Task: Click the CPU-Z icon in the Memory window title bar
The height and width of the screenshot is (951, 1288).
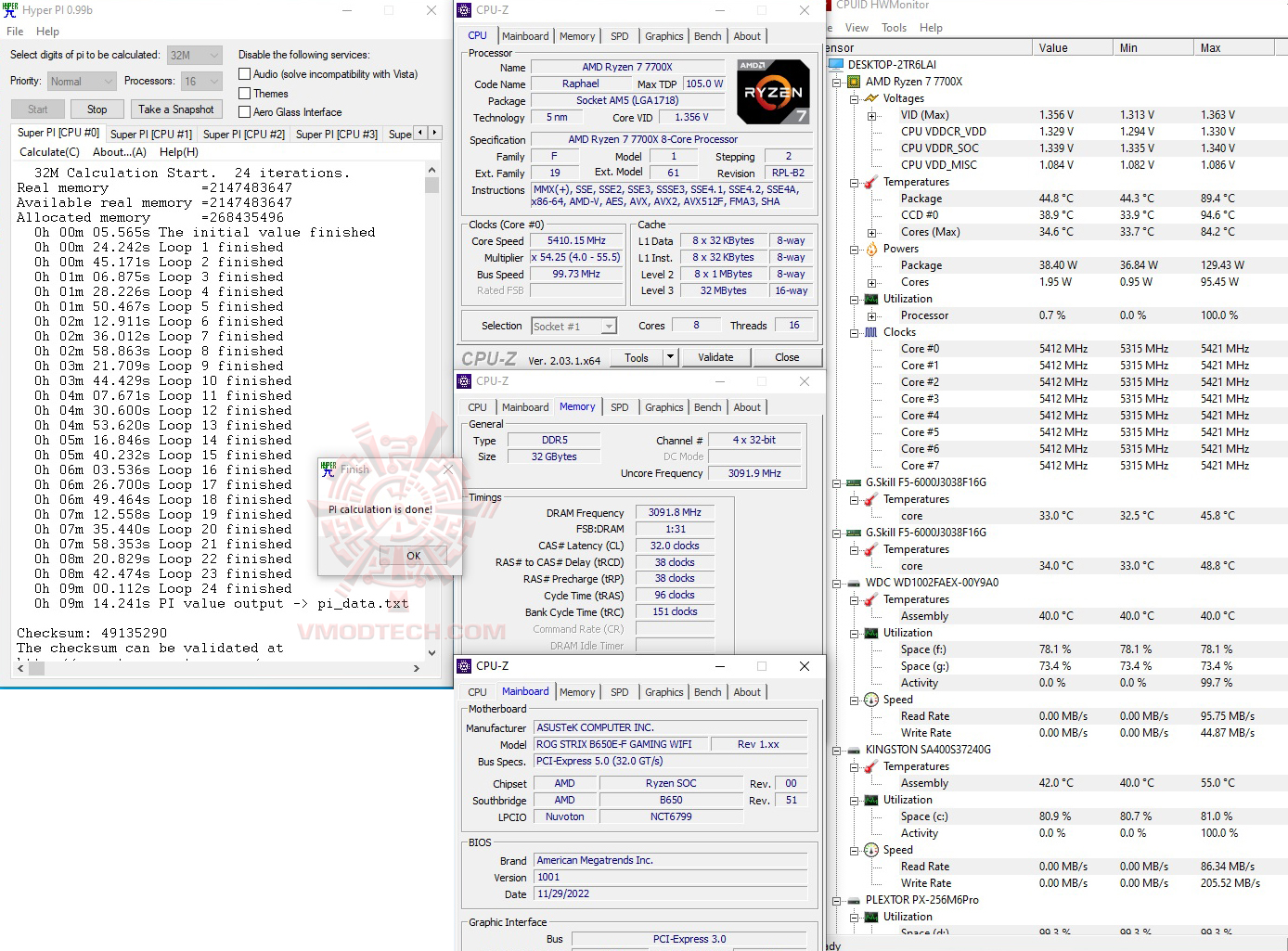Action: click(465, 381)
